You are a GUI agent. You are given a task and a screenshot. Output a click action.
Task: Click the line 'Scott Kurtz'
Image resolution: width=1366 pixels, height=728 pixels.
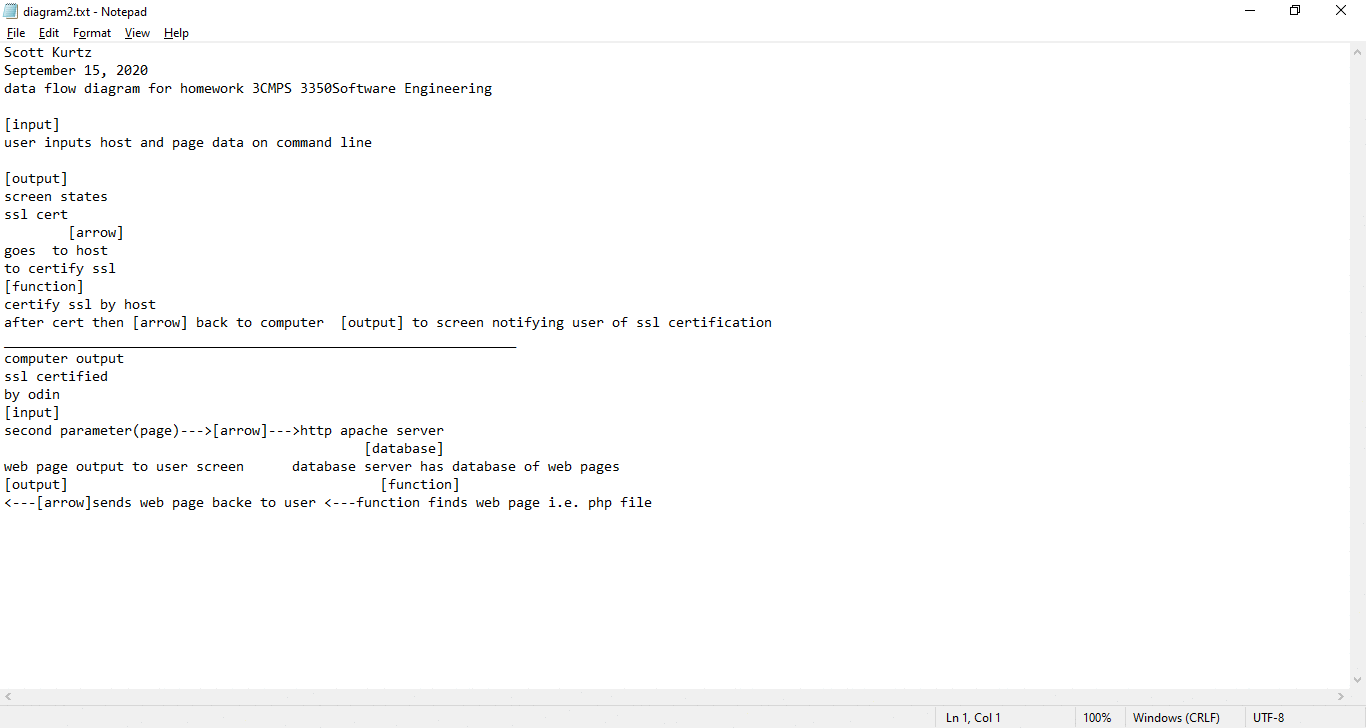pos(48,53)
